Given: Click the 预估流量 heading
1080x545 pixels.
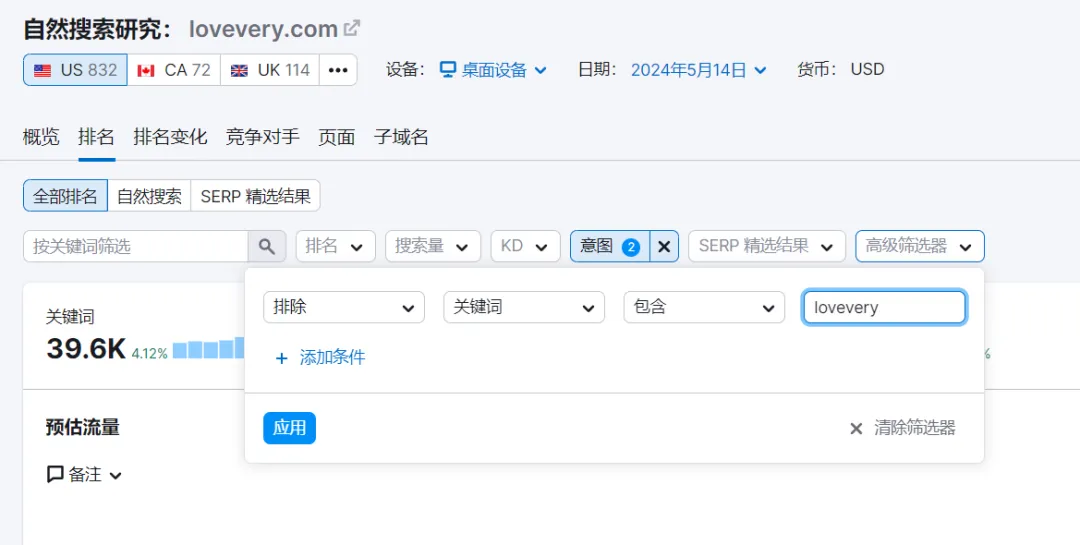Looking at the screenshot, I should [x=83, y=427].
